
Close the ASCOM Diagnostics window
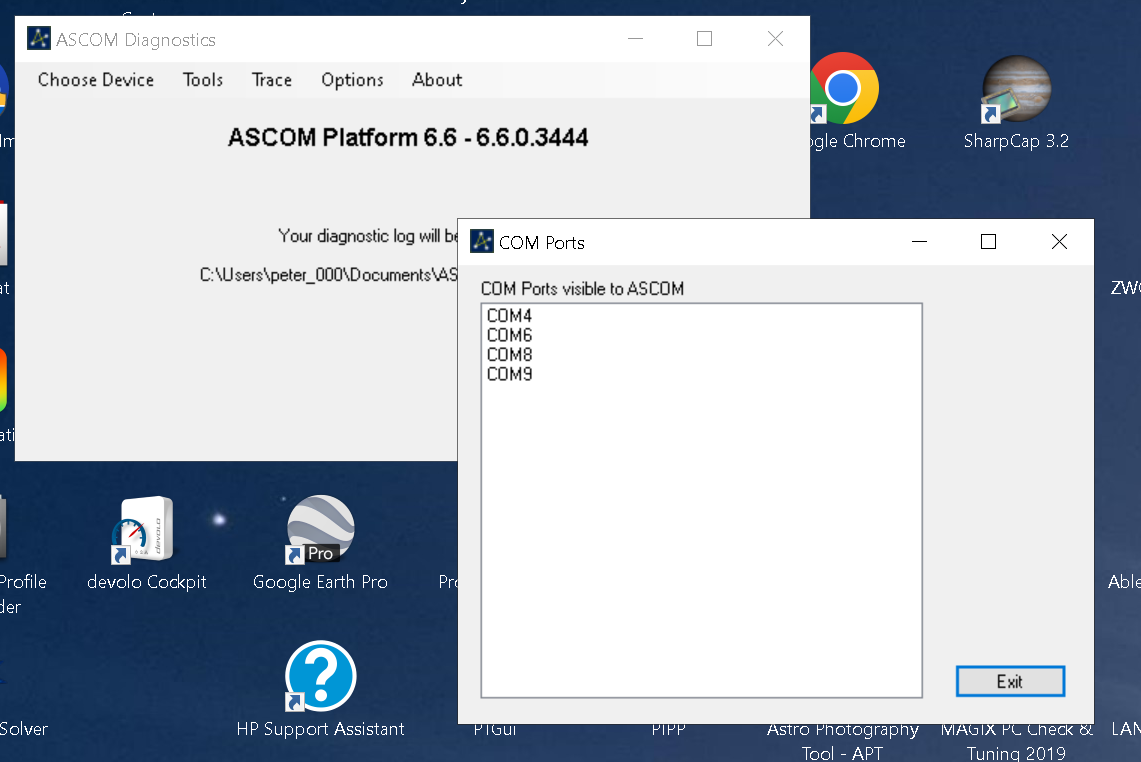pos(776,39)
